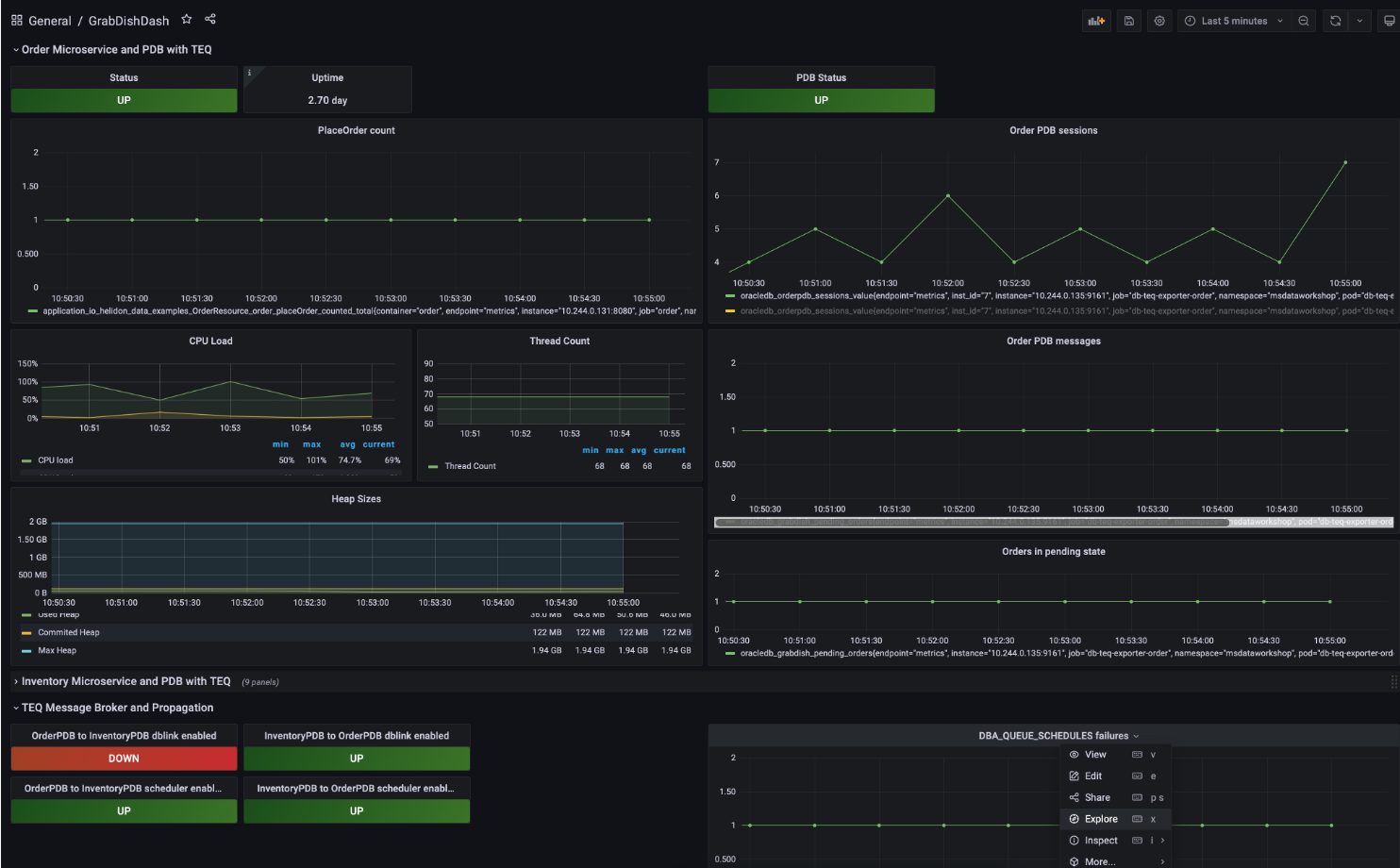
Task: Click the Add panel icon
Action: click(x=1096, y=21)
